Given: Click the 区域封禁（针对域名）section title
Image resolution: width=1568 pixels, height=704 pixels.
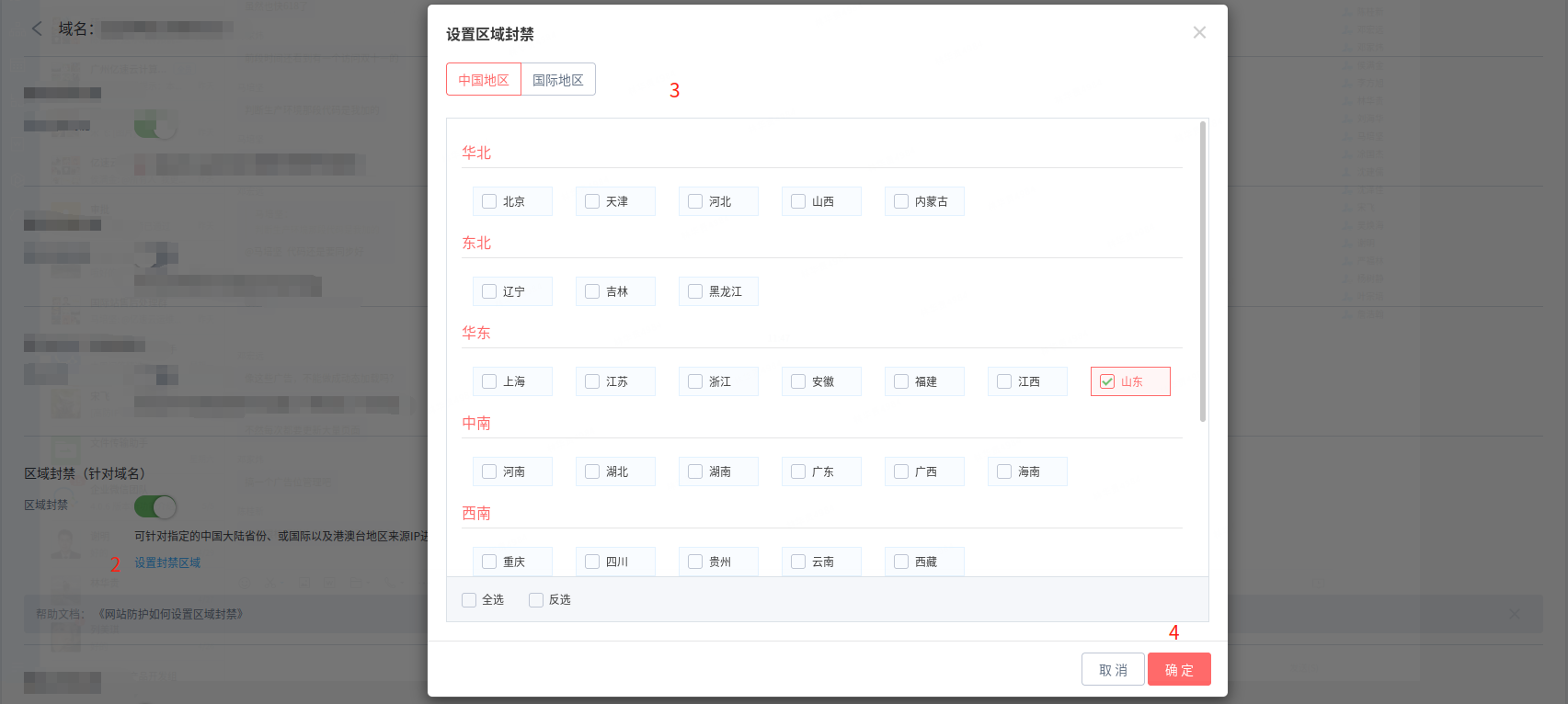Looking at the screenshot, I should [85, 473].
